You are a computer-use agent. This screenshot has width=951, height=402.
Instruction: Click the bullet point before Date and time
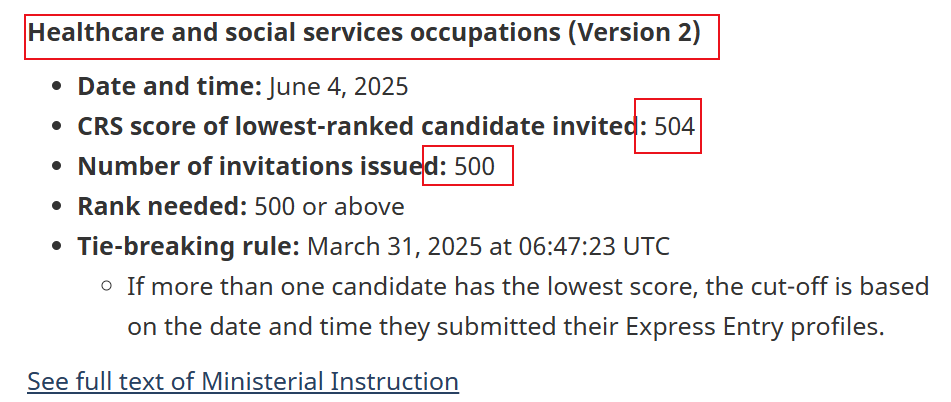57,87
